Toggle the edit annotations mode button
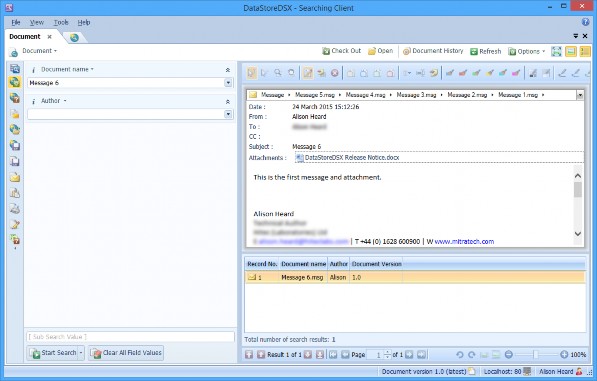The height and width of the screenshot is (381, 597). pyautogui.click(x=308, y=73)
